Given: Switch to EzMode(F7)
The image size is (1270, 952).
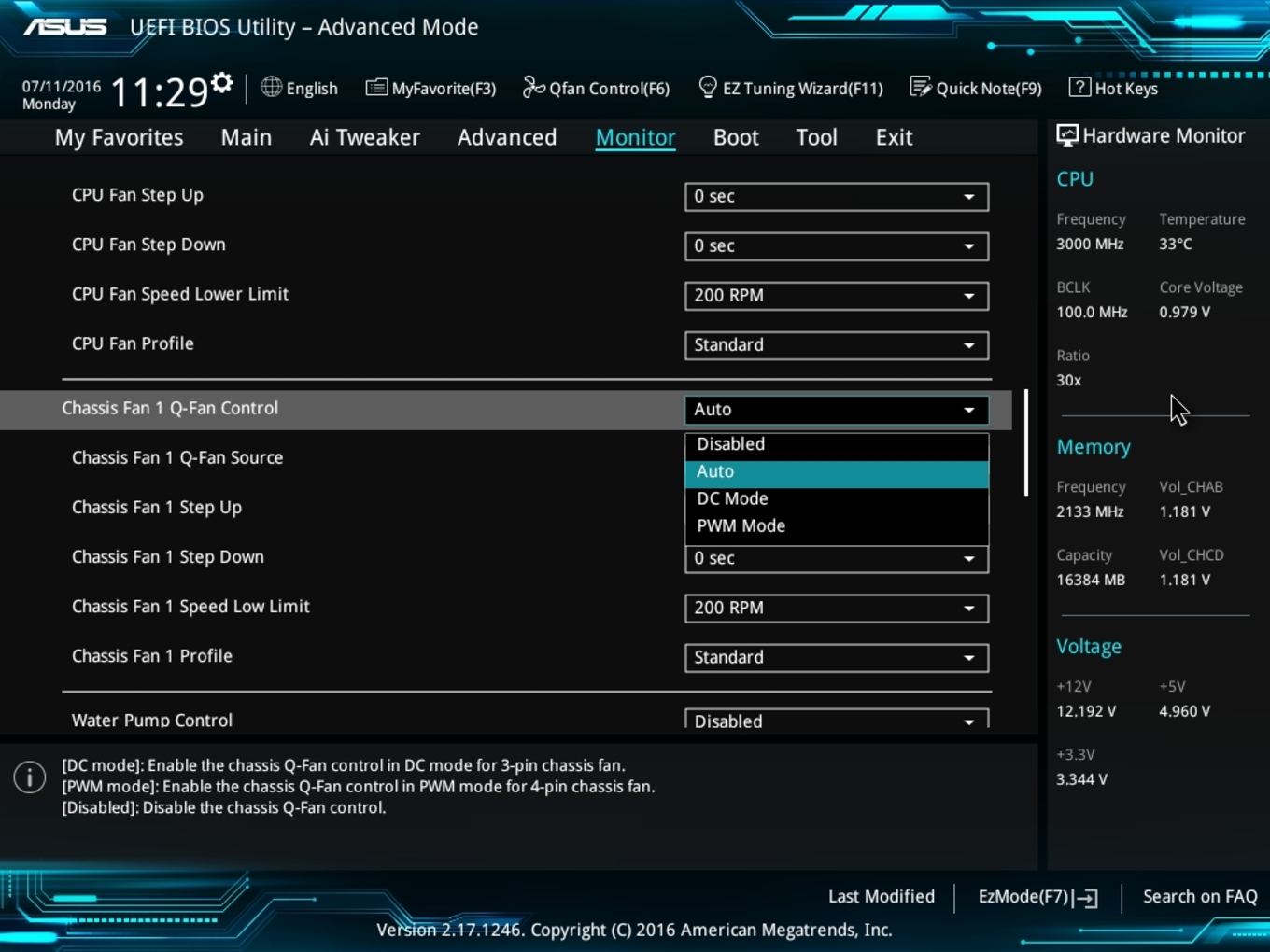Looking at the screenshot, I should click(x=1037, y=897).
